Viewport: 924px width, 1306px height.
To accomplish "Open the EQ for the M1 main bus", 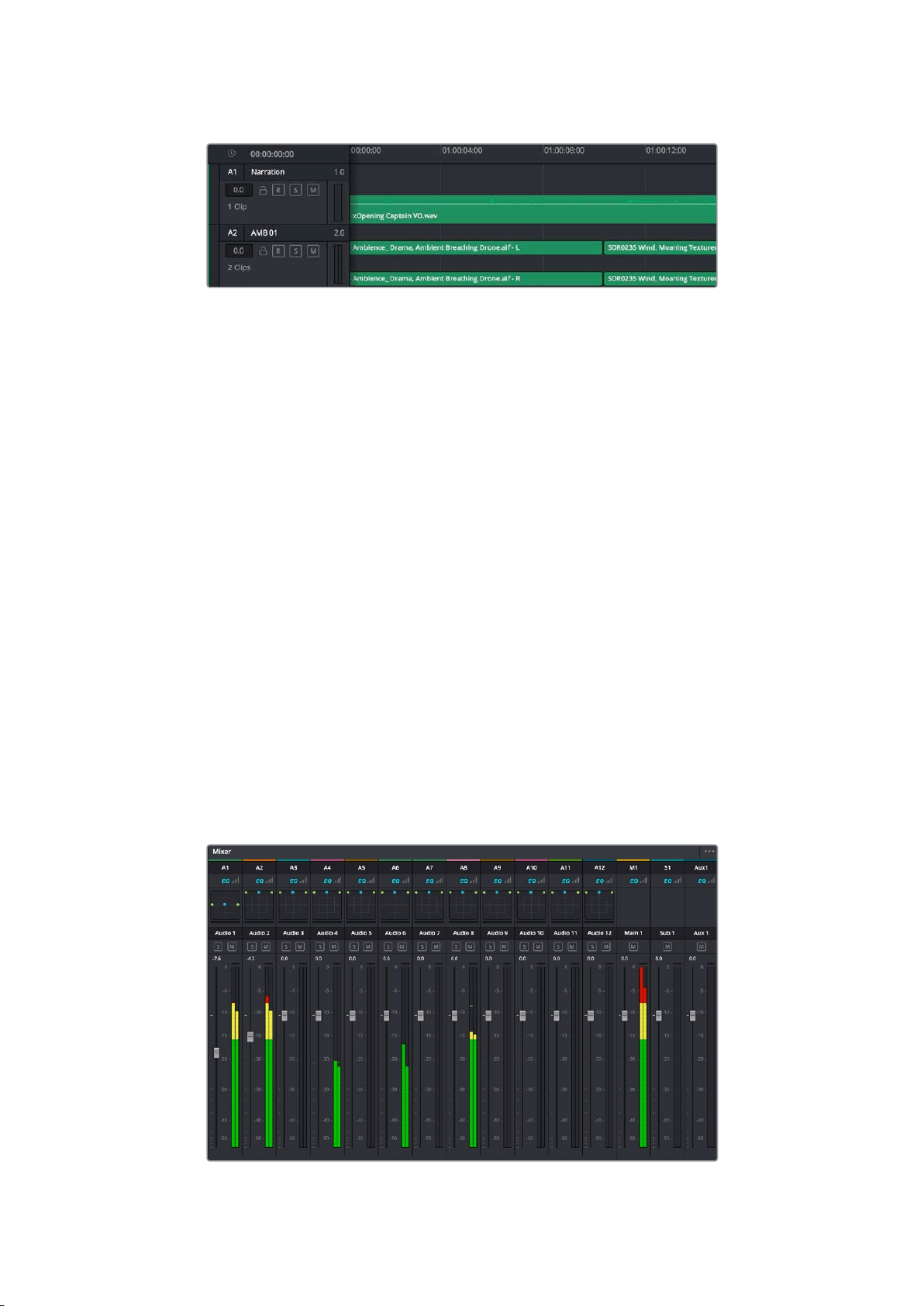I will 633,880.
